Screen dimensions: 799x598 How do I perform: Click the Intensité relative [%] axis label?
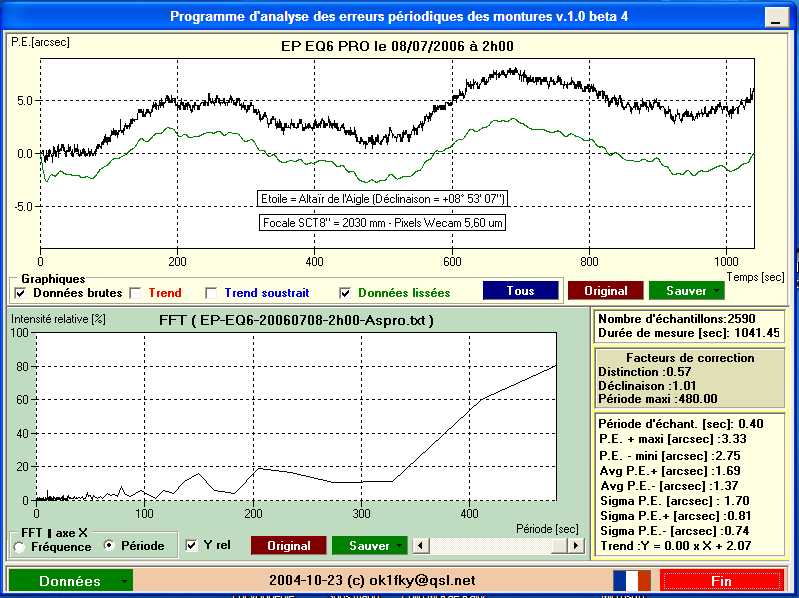(x=58, y=319)
